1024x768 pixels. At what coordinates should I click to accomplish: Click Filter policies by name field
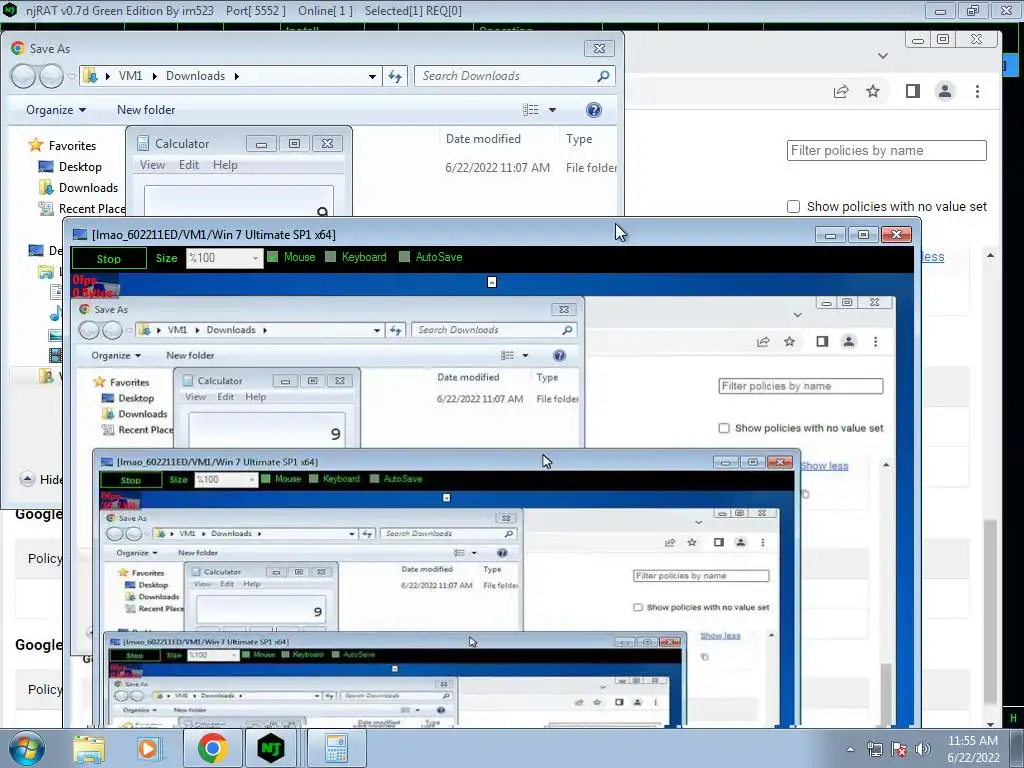[887, 150]
